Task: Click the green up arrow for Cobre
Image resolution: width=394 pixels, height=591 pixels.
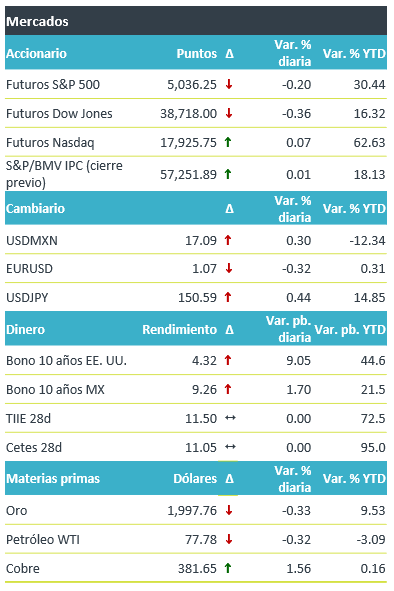Action: point(228,568)
